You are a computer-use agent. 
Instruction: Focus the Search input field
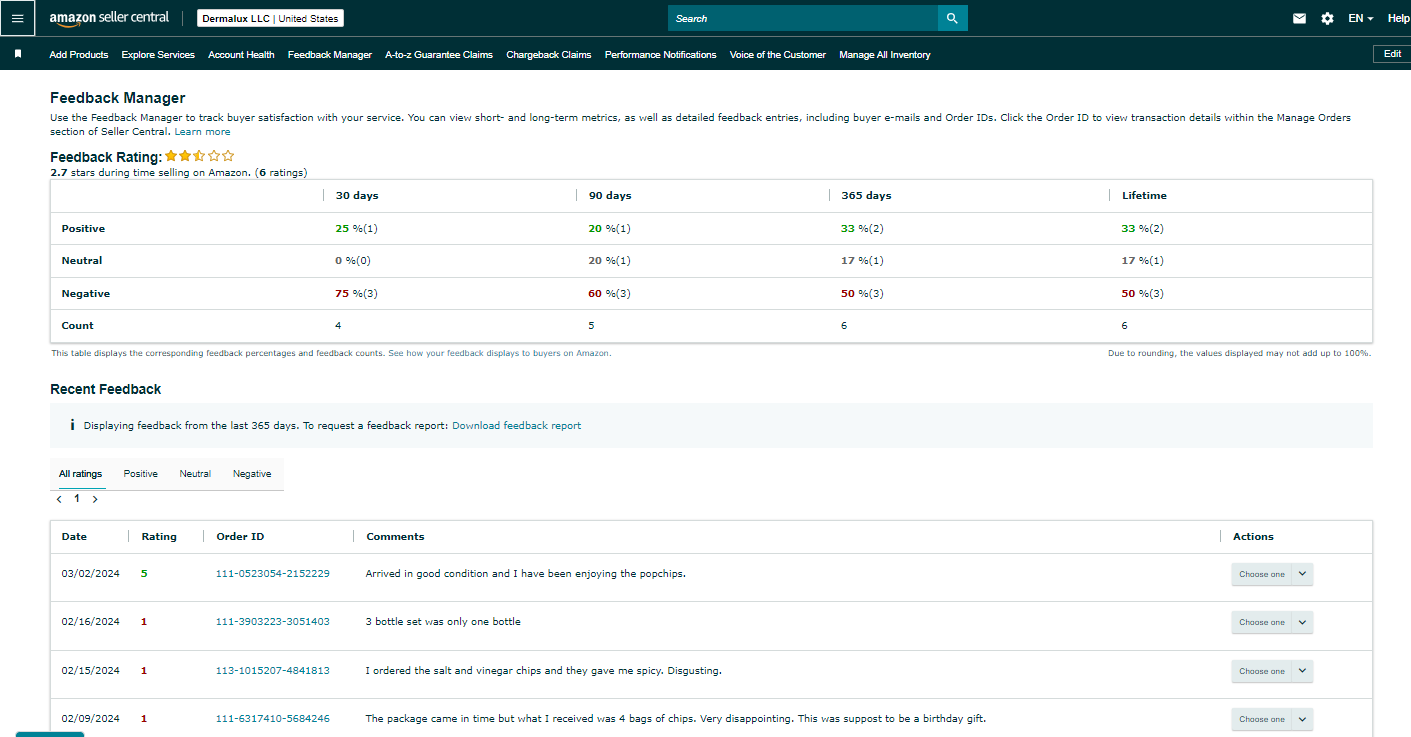pos(803,18)
